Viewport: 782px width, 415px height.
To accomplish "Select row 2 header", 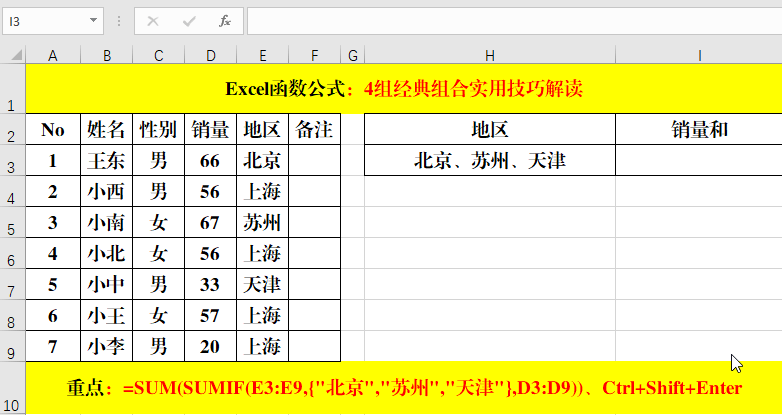I will tap(13, 129).
